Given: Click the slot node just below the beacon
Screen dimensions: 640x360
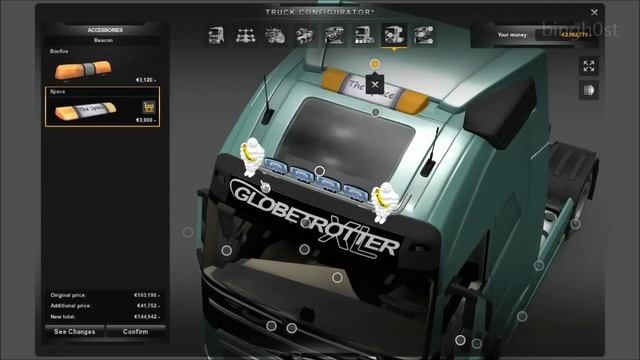Looking at the screenshot, I should click(376, 112).
